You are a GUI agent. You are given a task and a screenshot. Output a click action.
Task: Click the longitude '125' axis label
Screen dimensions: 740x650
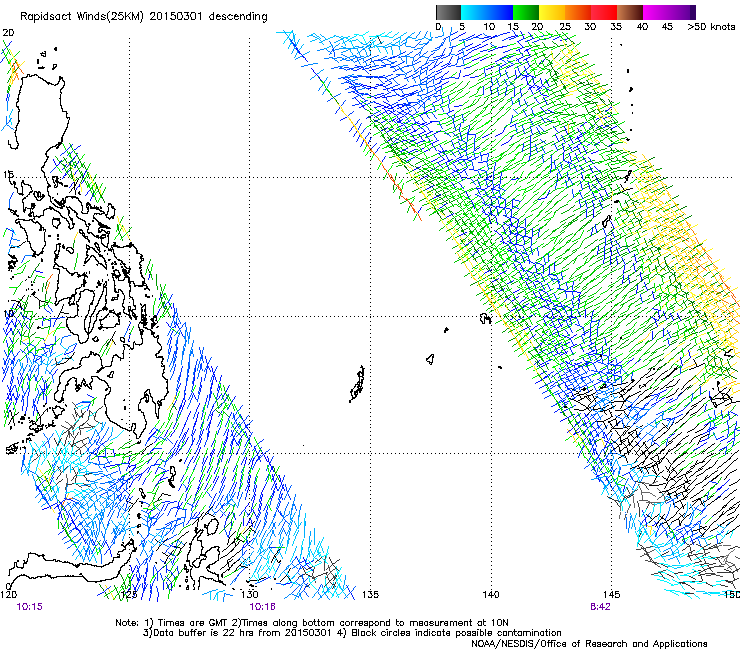[x=129, y=594]
